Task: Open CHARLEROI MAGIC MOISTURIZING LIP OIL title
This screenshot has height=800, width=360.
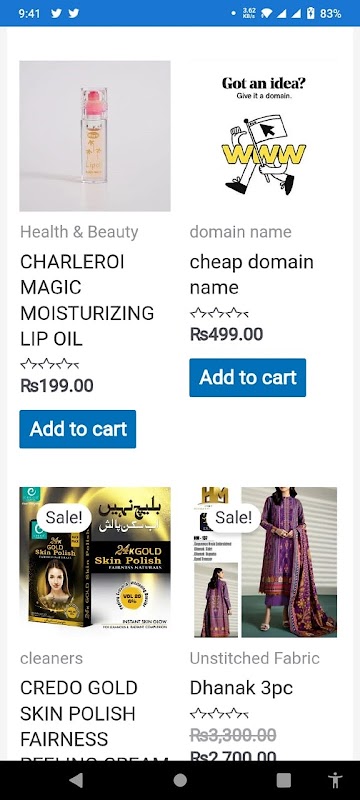Action: pyautogui.click(x=87, y=300)
